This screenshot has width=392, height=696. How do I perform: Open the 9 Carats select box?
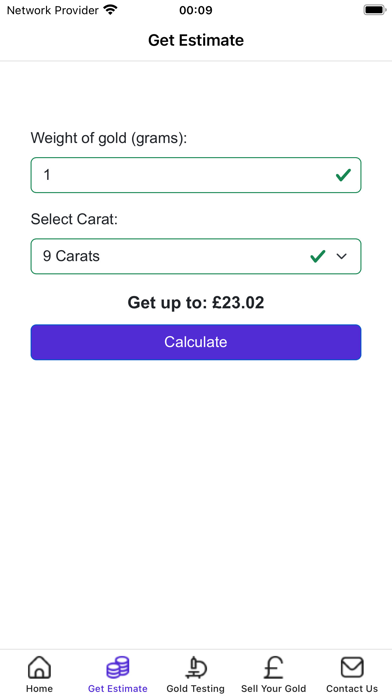[196, 256]
